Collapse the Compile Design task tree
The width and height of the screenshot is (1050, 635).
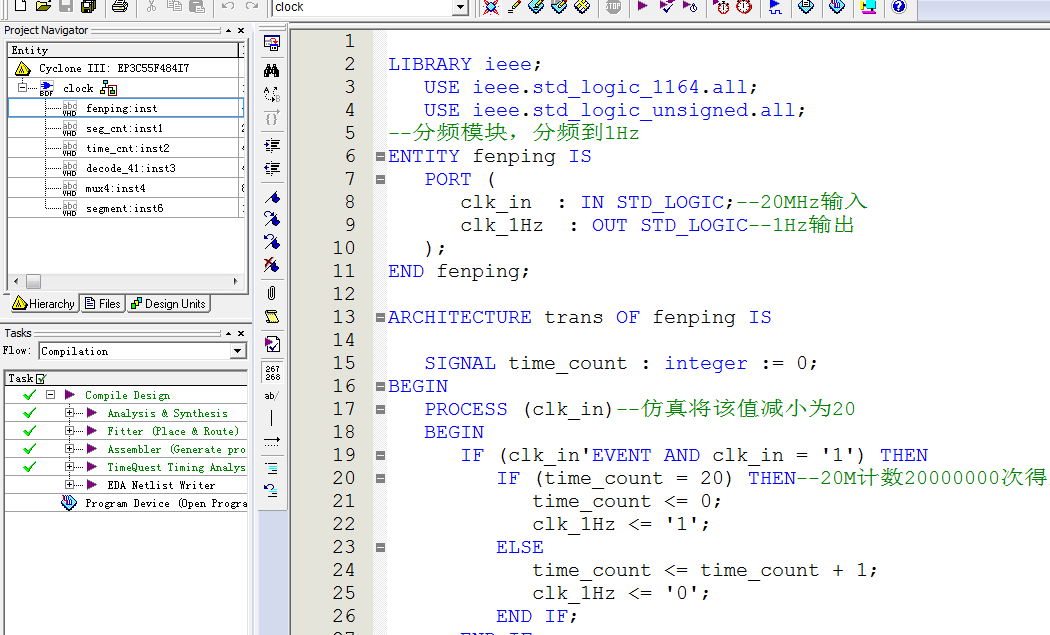tap(50, 395)
